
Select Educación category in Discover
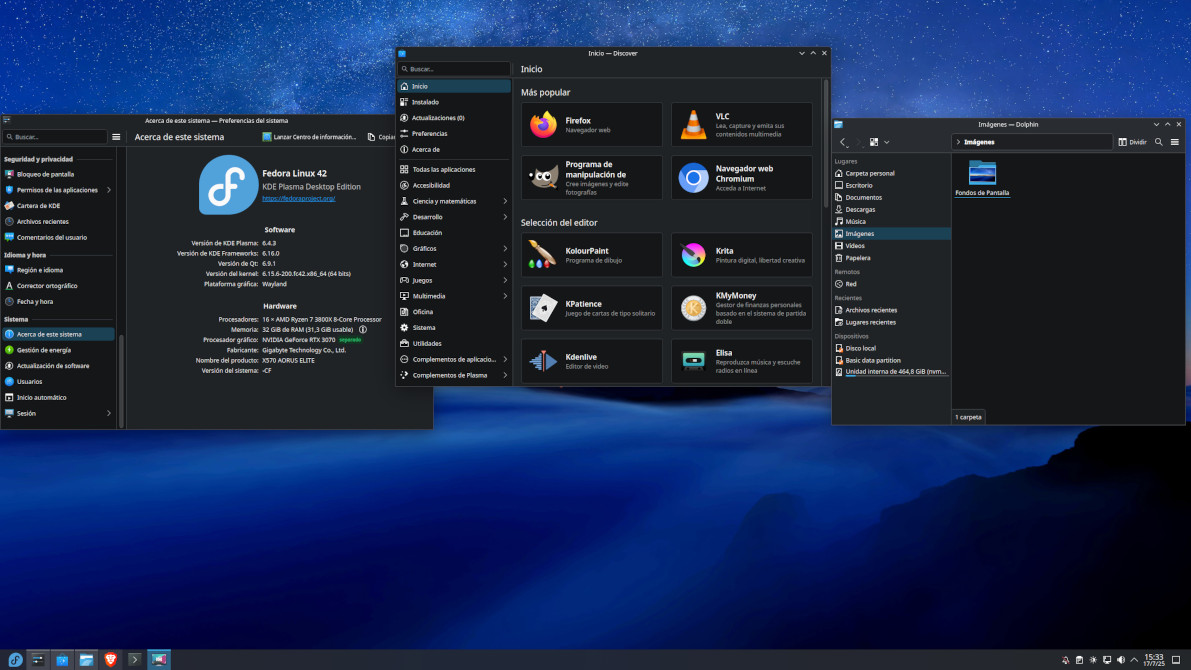pyautogui.click(x=454, y=232)
